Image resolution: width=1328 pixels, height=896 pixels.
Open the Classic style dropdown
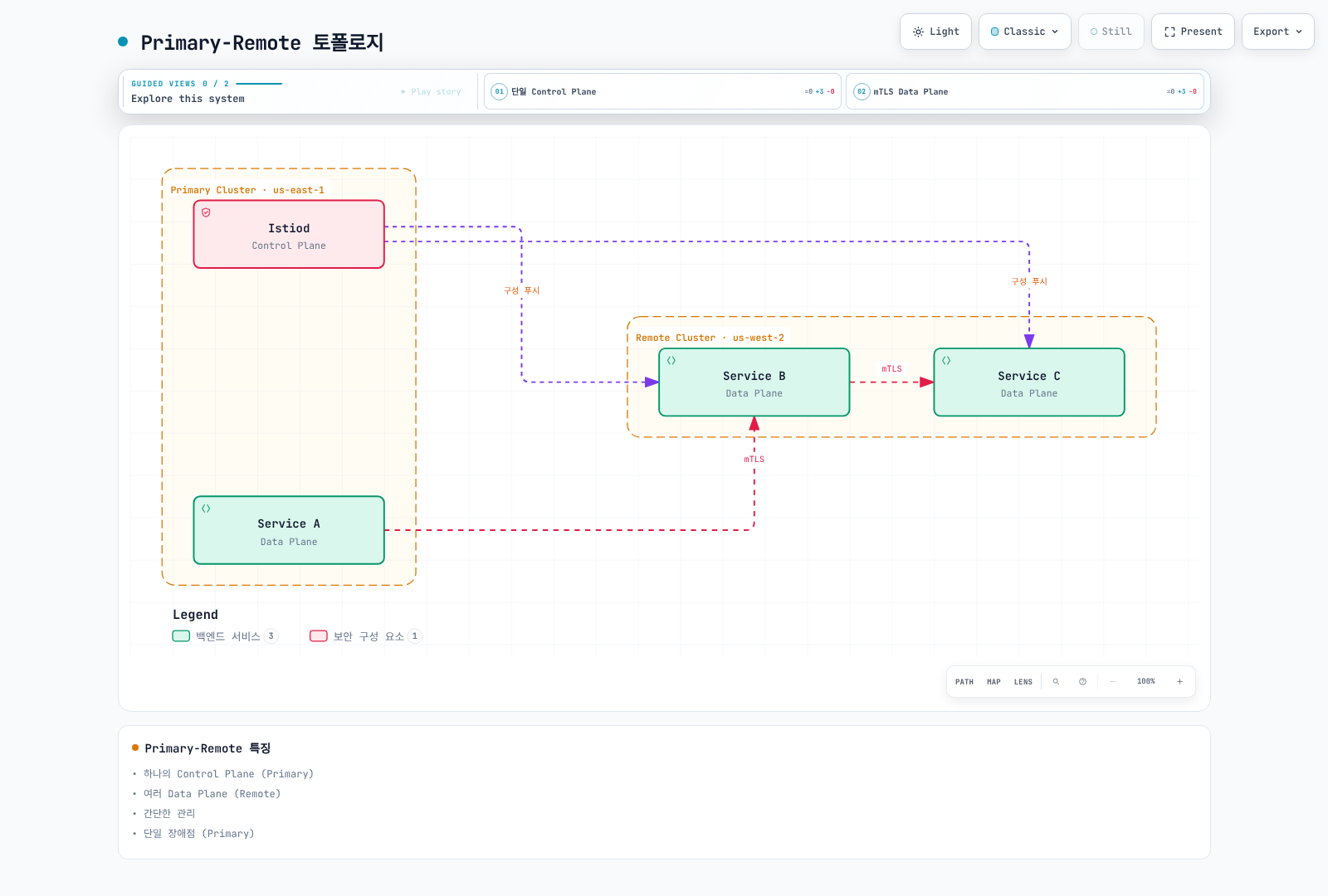click(x=1025, y=32)
